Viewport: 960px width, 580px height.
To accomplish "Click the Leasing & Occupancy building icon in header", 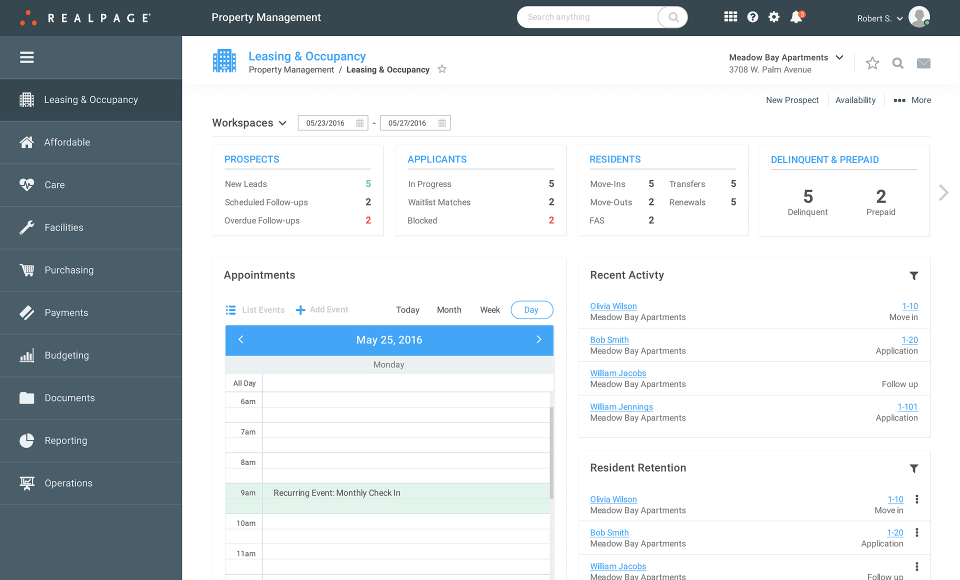I will 224,61.
